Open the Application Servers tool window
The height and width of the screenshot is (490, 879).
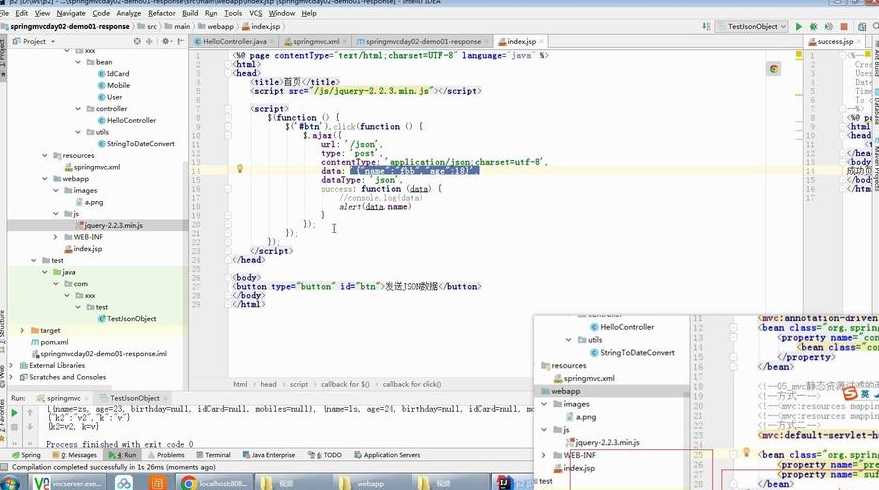click(387, 455)
